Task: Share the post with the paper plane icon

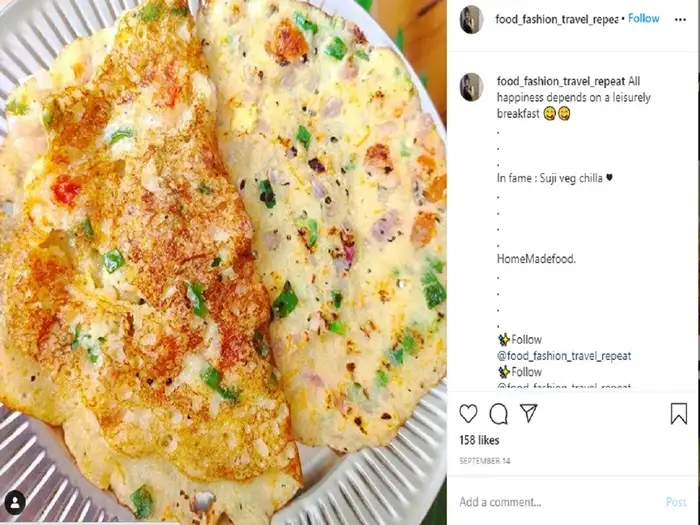Action: coord(529,413)
